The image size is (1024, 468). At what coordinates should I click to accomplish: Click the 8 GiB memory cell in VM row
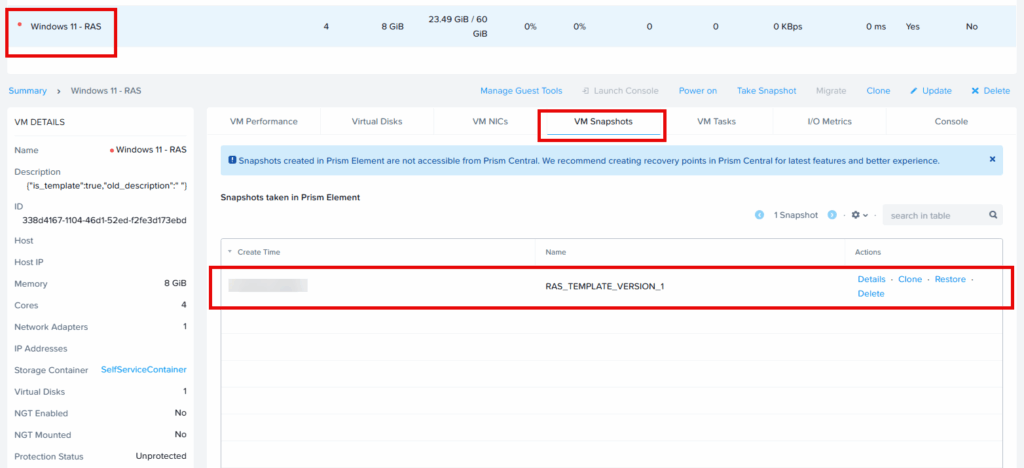(x=392, y=27)
